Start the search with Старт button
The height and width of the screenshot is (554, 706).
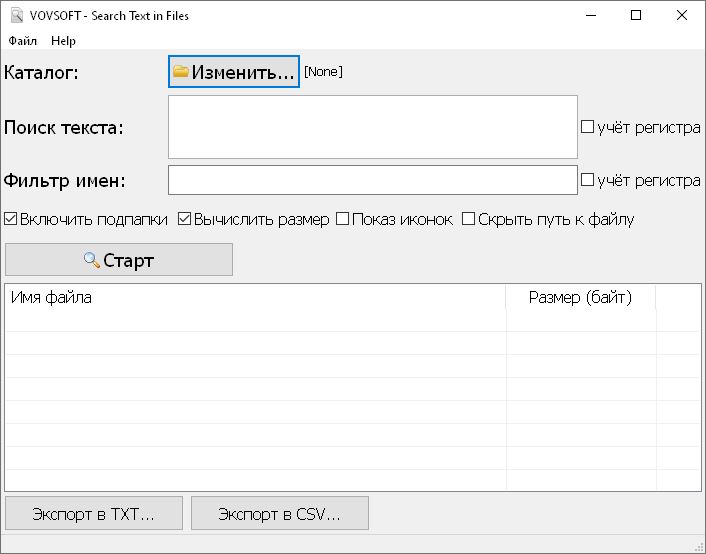[119, 260]
